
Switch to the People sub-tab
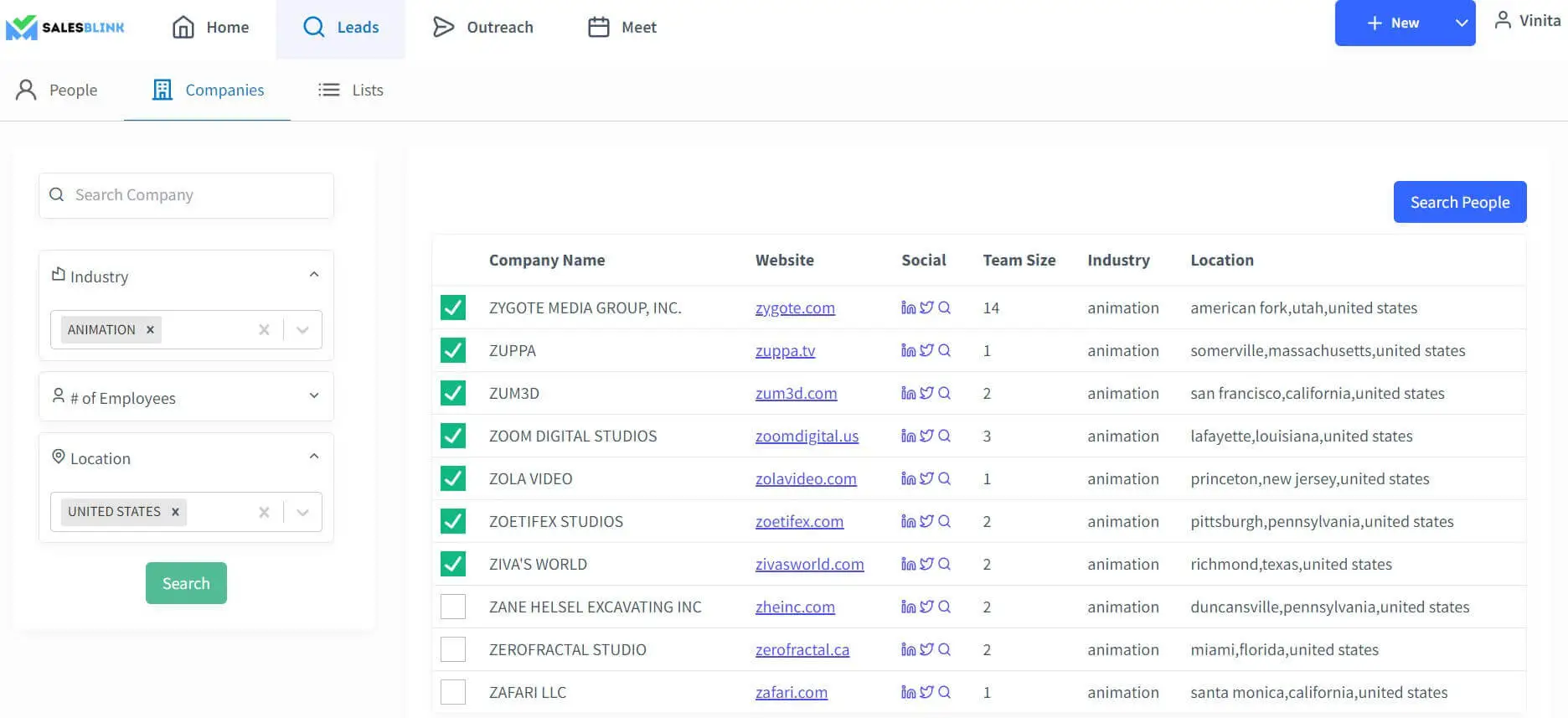click(56, 90)
